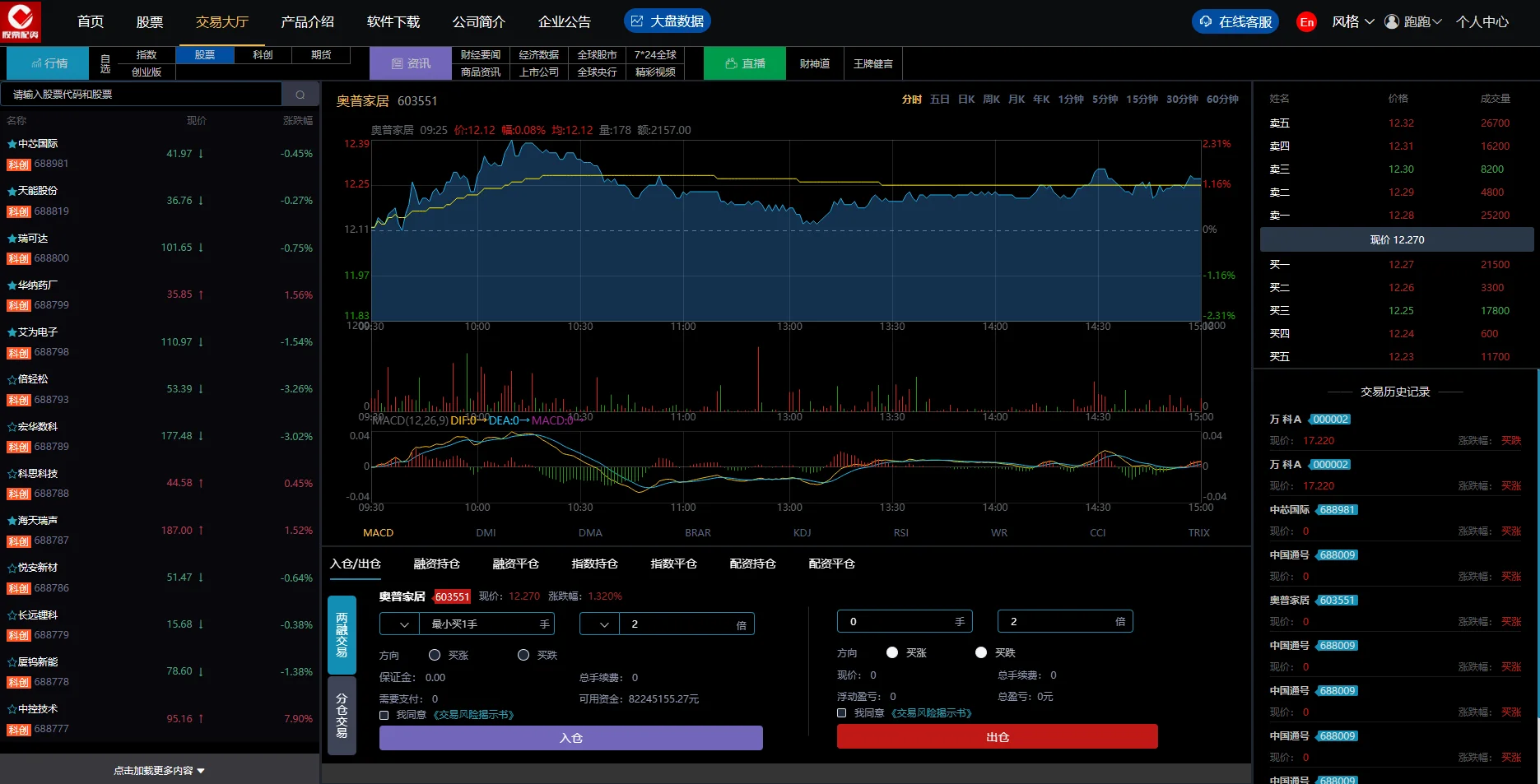Screen dimensions: 1540x784
Task: Toggle favorite star for 倍轻松
Action: (12, 380)
